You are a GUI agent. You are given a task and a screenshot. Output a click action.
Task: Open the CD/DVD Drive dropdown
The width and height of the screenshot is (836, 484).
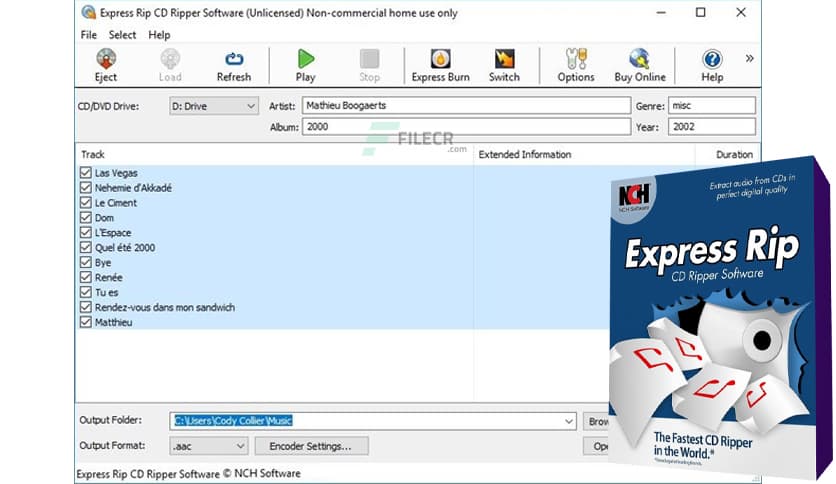pyautogui.click(x=214, y=106)
